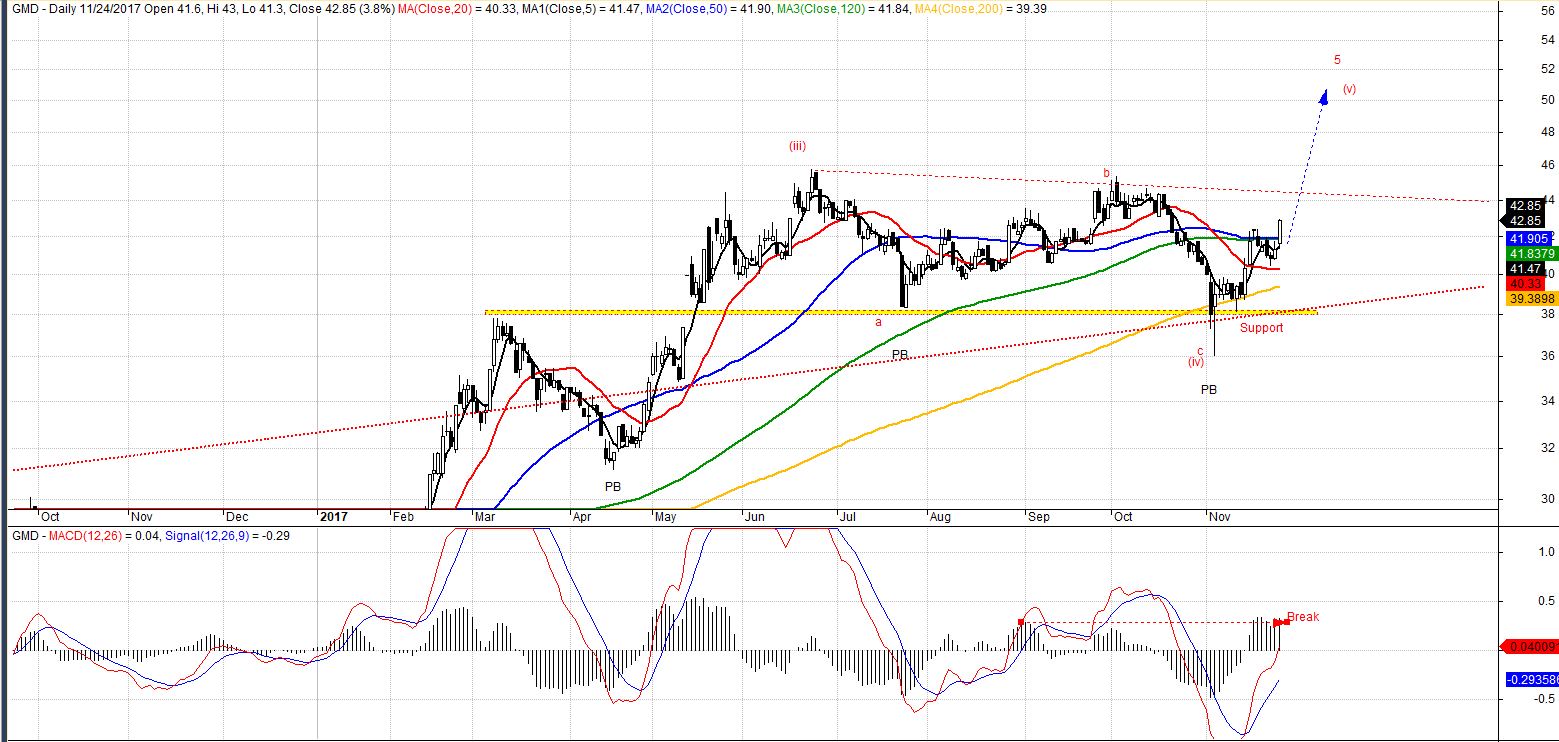Select the blue Signal value tag

1532,680
